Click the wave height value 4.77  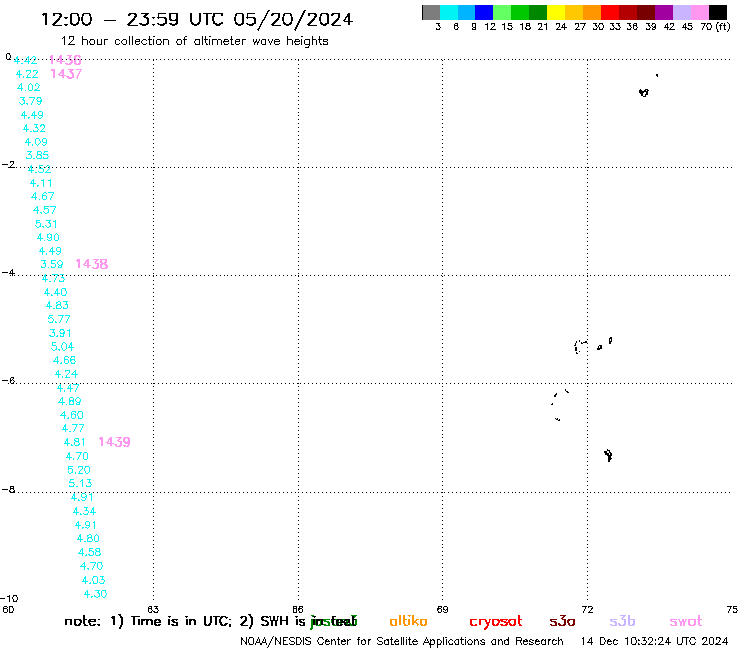[73, 428]
